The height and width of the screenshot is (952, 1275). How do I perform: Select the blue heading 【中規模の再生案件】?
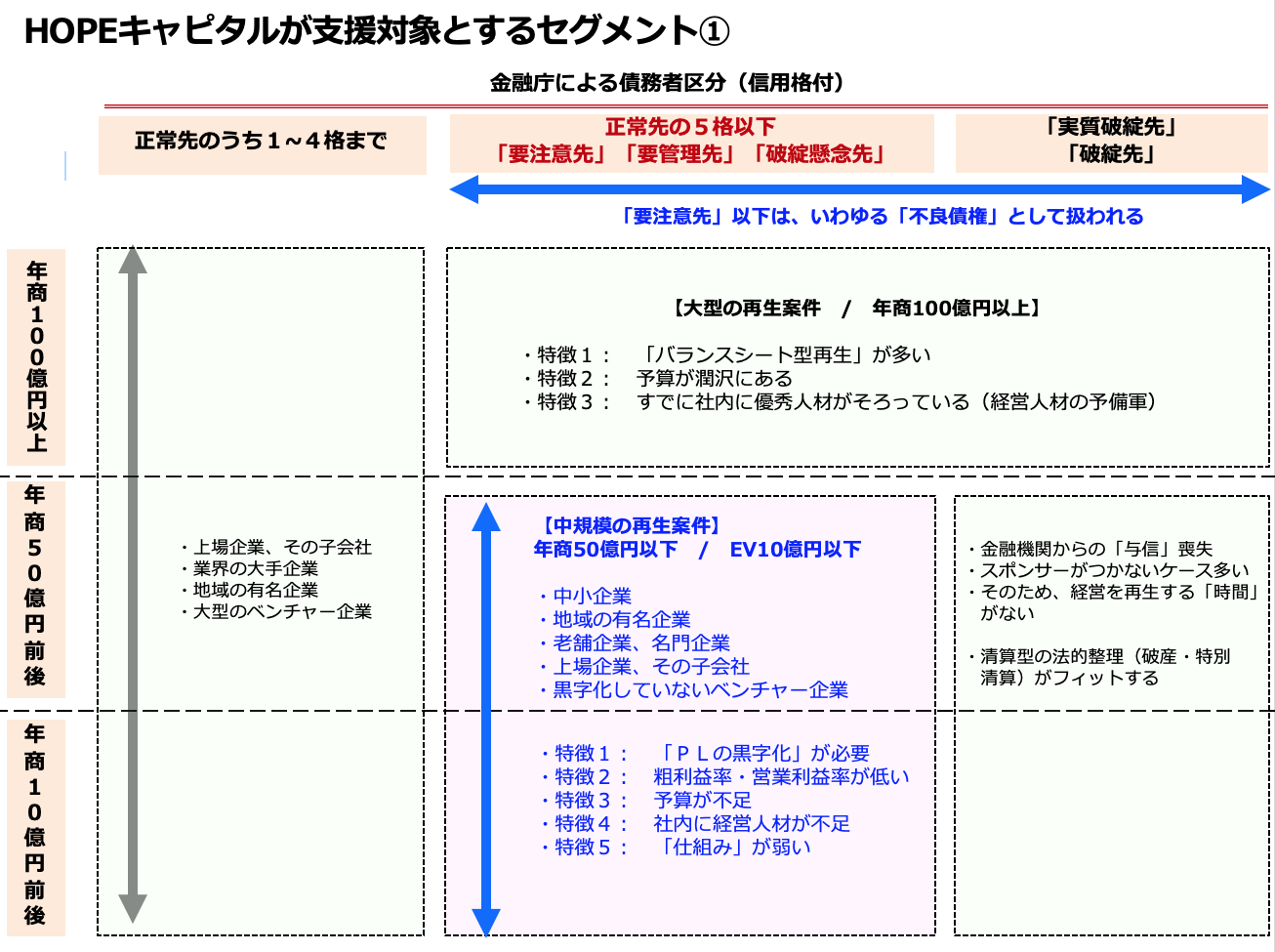tap(631, 525)
